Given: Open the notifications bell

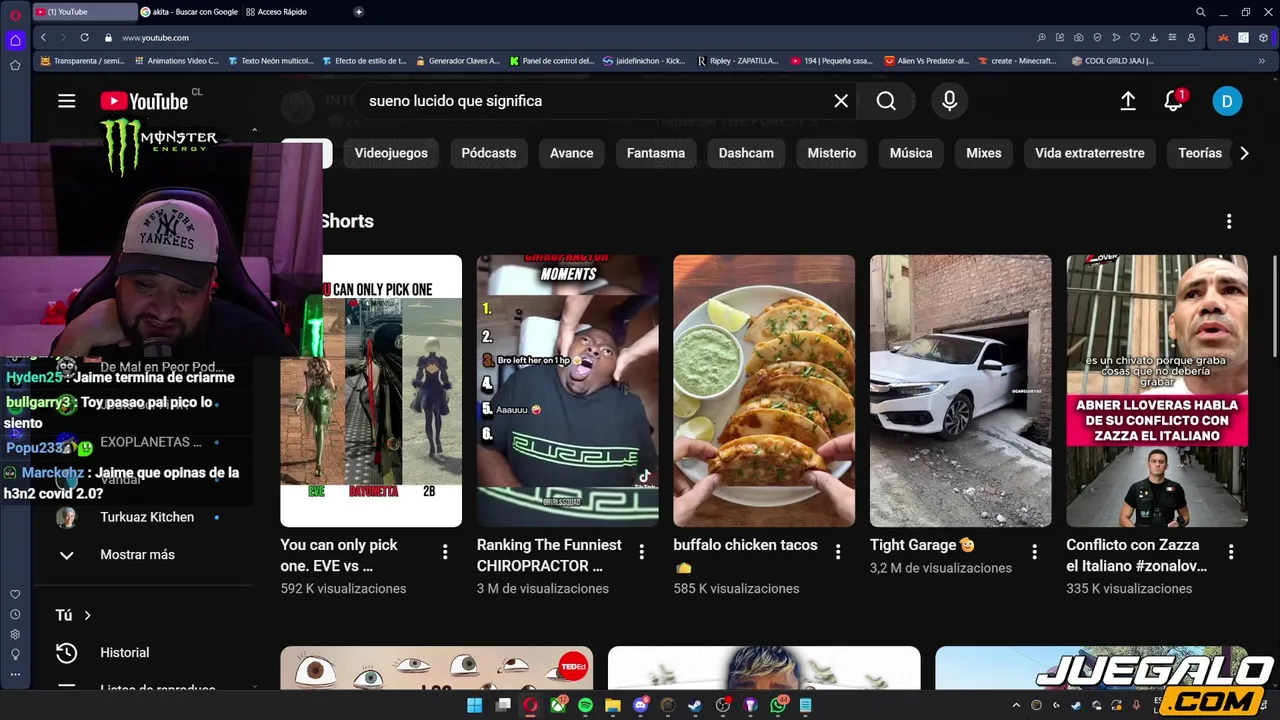Looking at the screenshot, I should pyautogui.click(x=1173, y=101).
